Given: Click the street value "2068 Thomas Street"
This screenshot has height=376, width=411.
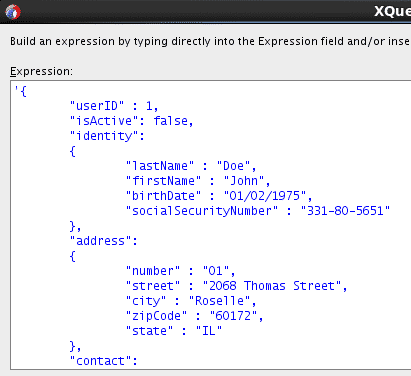Looking at the screenshot, I should pos(272,286).
